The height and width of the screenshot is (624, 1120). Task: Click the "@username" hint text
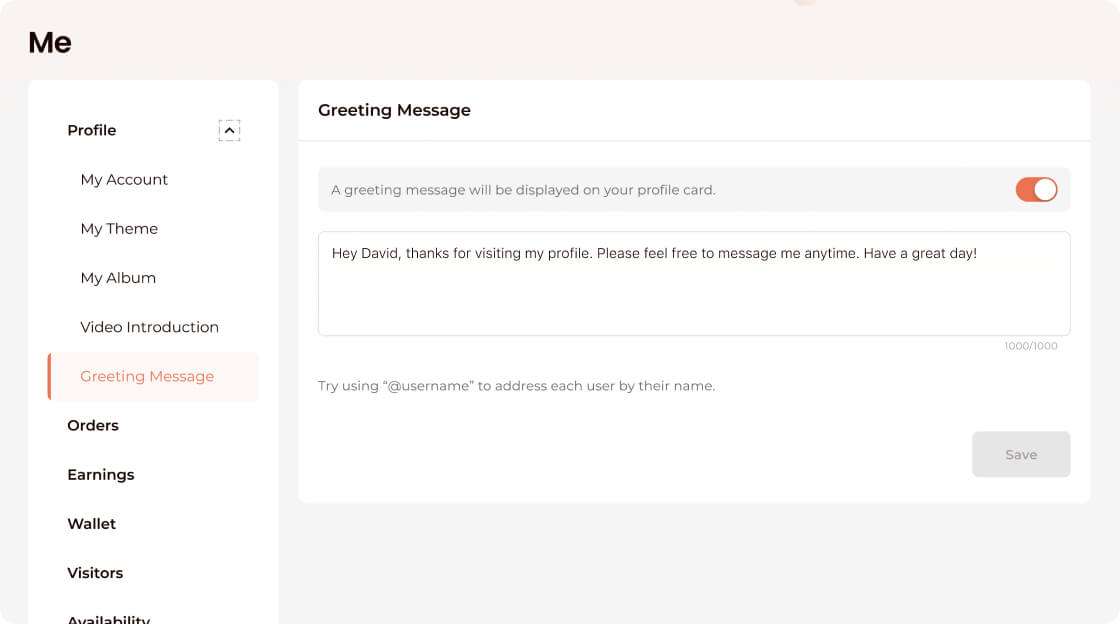click(516, 386)
